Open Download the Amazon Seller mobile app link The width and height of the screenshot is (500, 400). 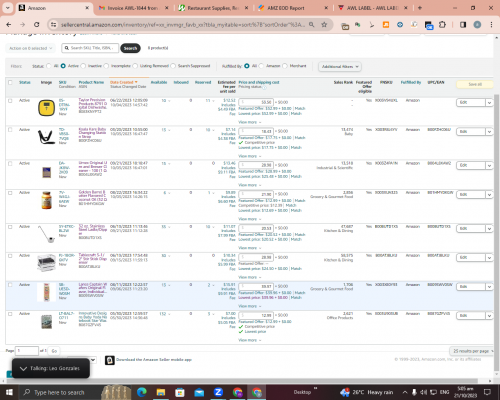154,360
